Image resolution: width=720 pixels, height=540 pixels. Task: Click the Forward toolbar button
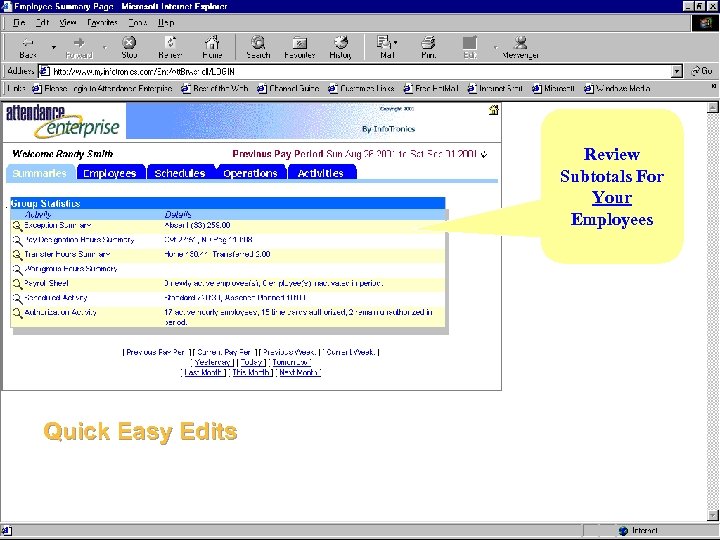coord(79,47)
